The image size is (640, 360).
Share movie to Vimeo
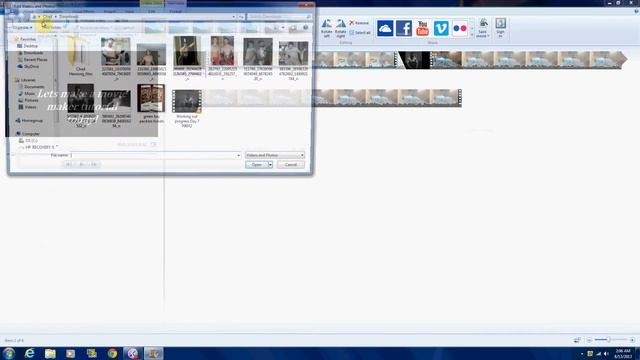point(441,28)
